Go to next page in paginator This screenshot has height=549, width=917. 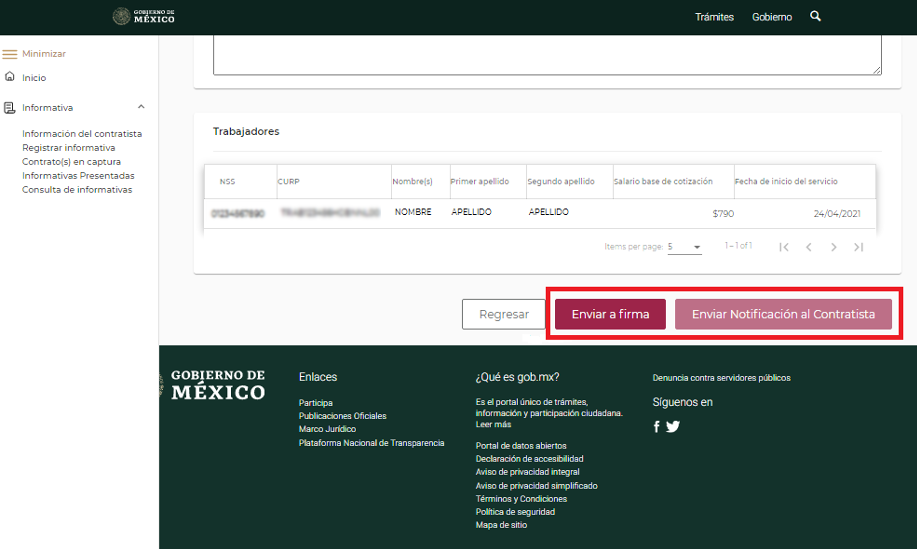[x=833, y=247]
